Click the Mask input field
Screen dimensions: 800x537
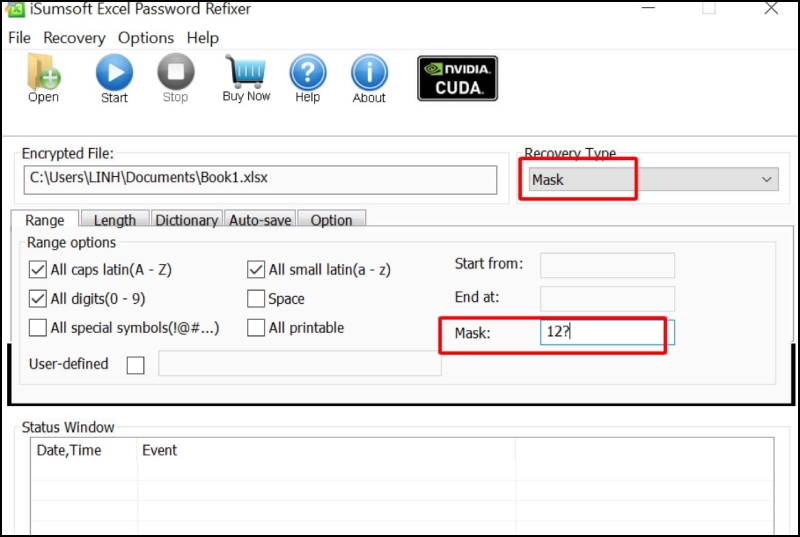coord(607,333)
